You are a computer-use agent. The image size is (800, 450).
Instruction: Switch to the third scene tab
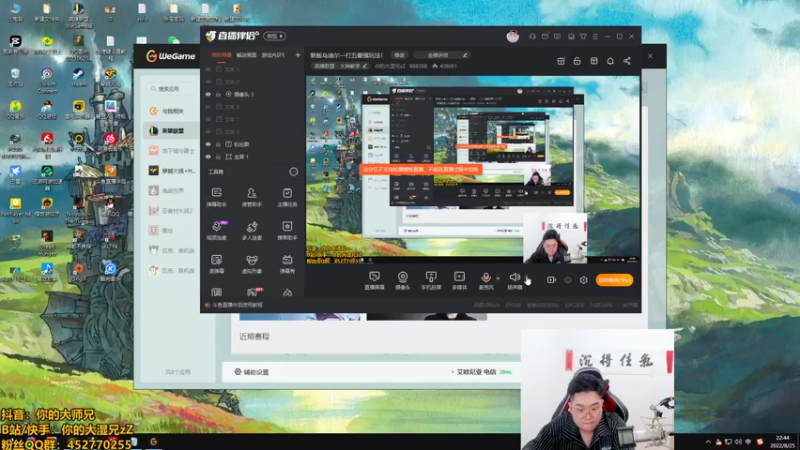[273, 55]
